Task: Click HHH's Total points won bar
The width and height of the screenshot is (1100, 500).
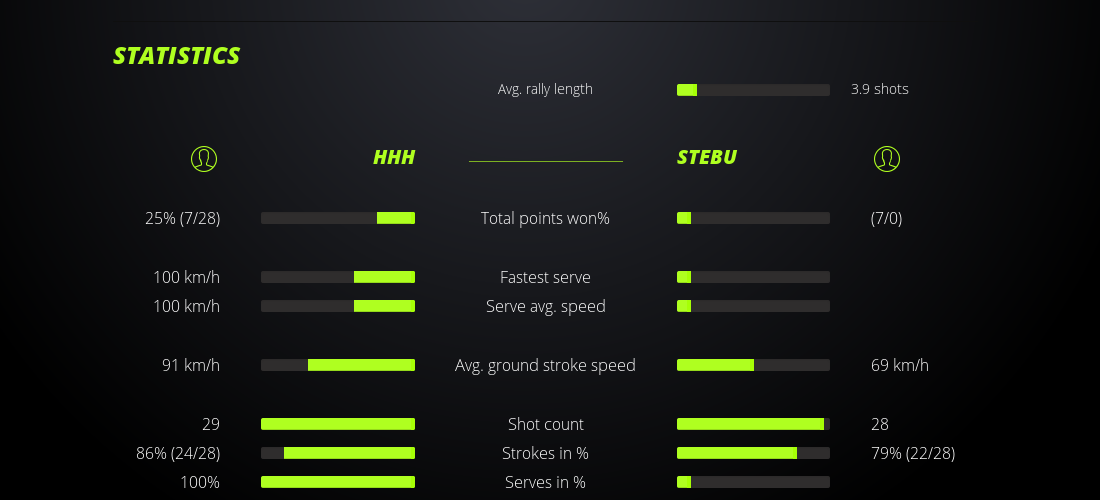Action: pos(338,218)
